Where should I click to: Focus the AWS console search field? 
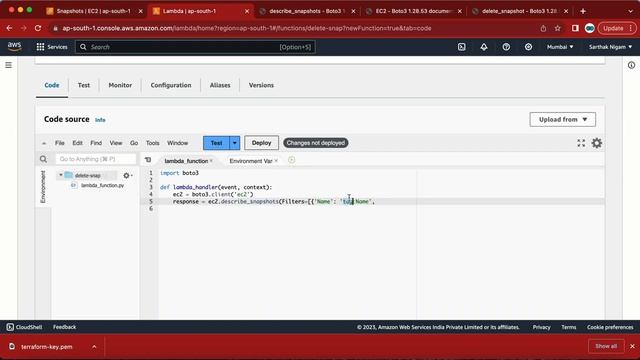pyautogui.click(x=195, y=47)
